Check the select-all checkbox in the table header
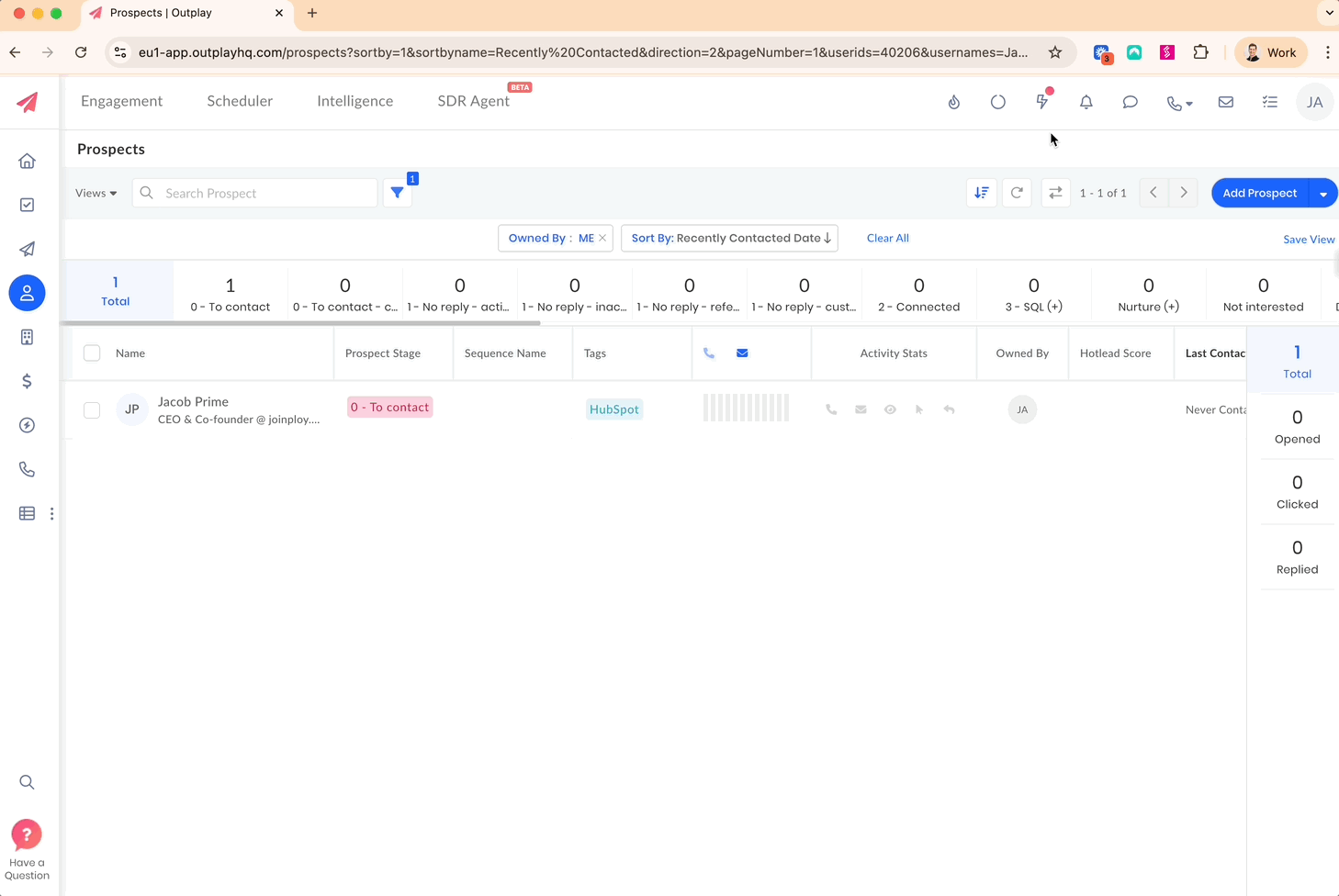 [x=92, y=353]
